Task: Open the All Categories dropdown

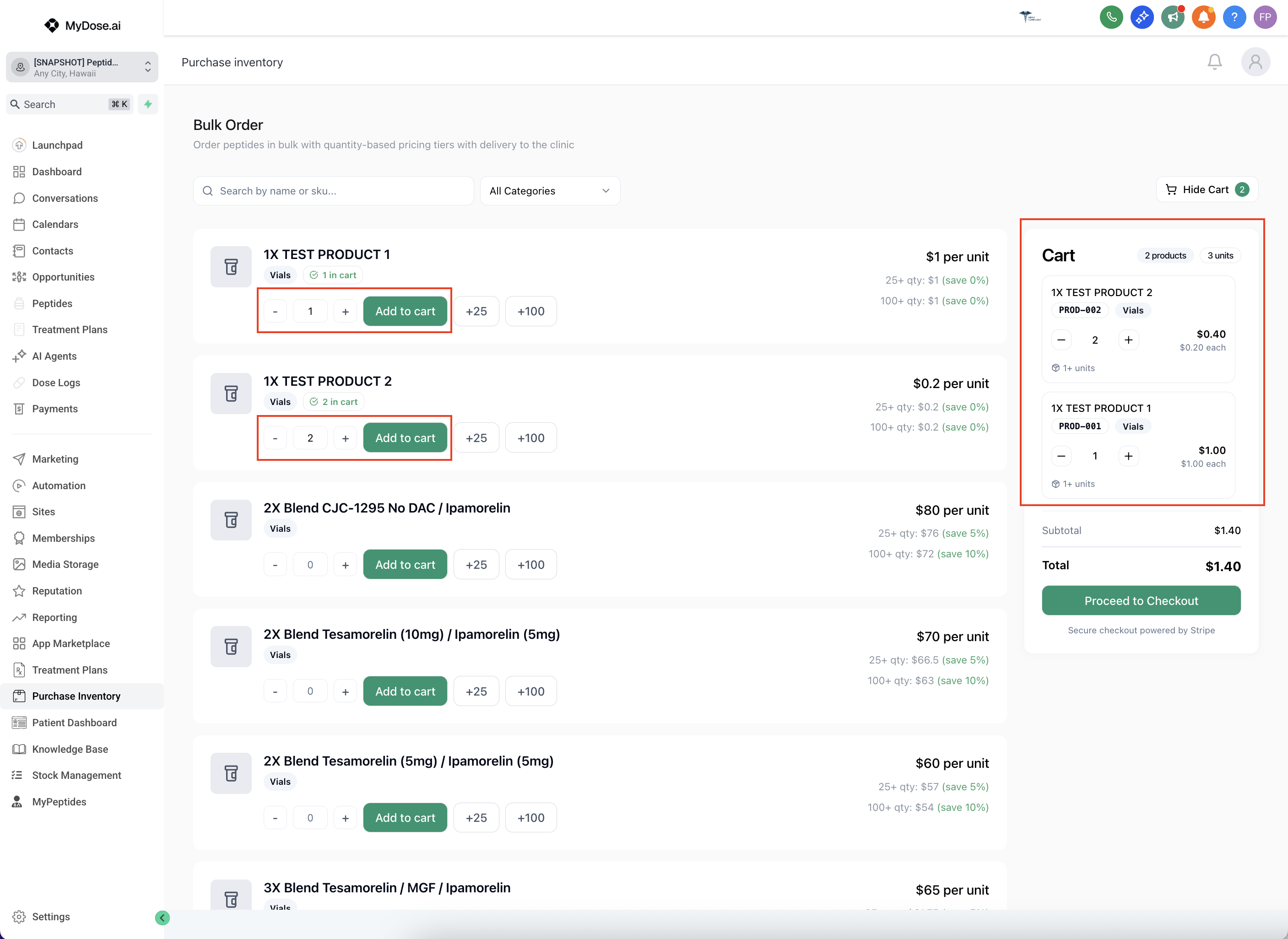Action: tap(549, 191)
